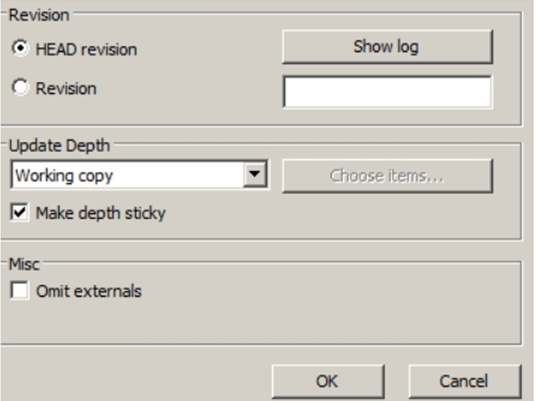Click the Revision label beside its radio
The height and width of the screenshot is (401, 536).
[66, 89]
